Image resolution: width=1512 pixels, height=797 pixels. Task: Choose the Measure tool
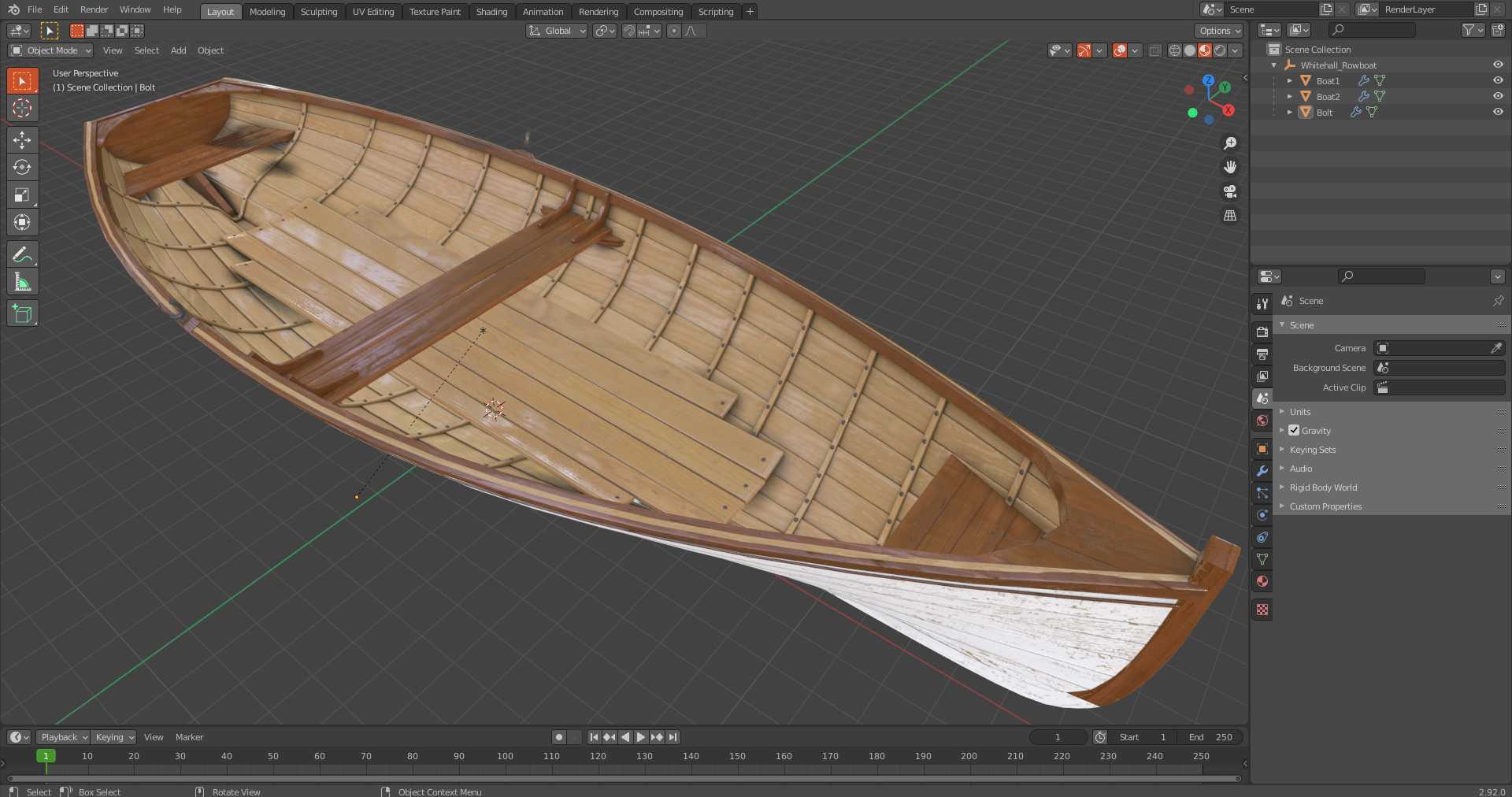click(22, 282)
